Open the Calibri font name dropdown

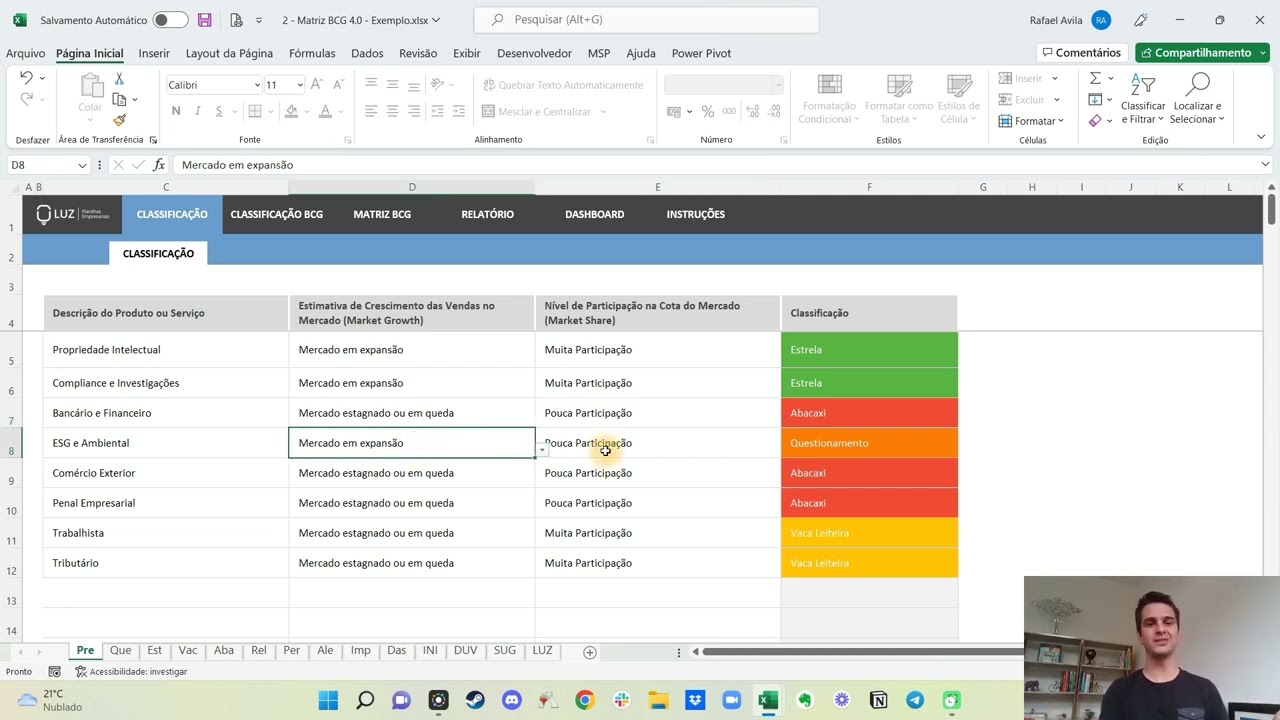pyautogui.click(x=257, y=85)
